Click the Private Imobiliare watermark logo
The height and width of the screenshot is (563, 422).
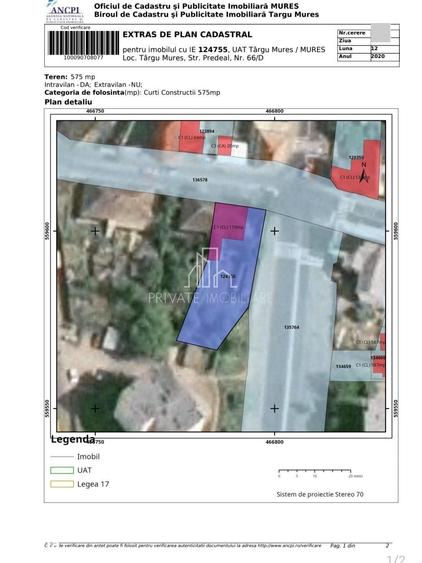coord(210,276)
